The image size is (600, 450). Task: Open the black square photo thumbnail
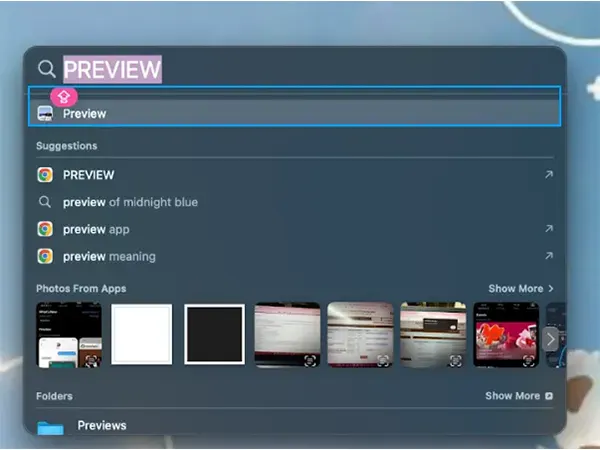[x=214, y=334]
